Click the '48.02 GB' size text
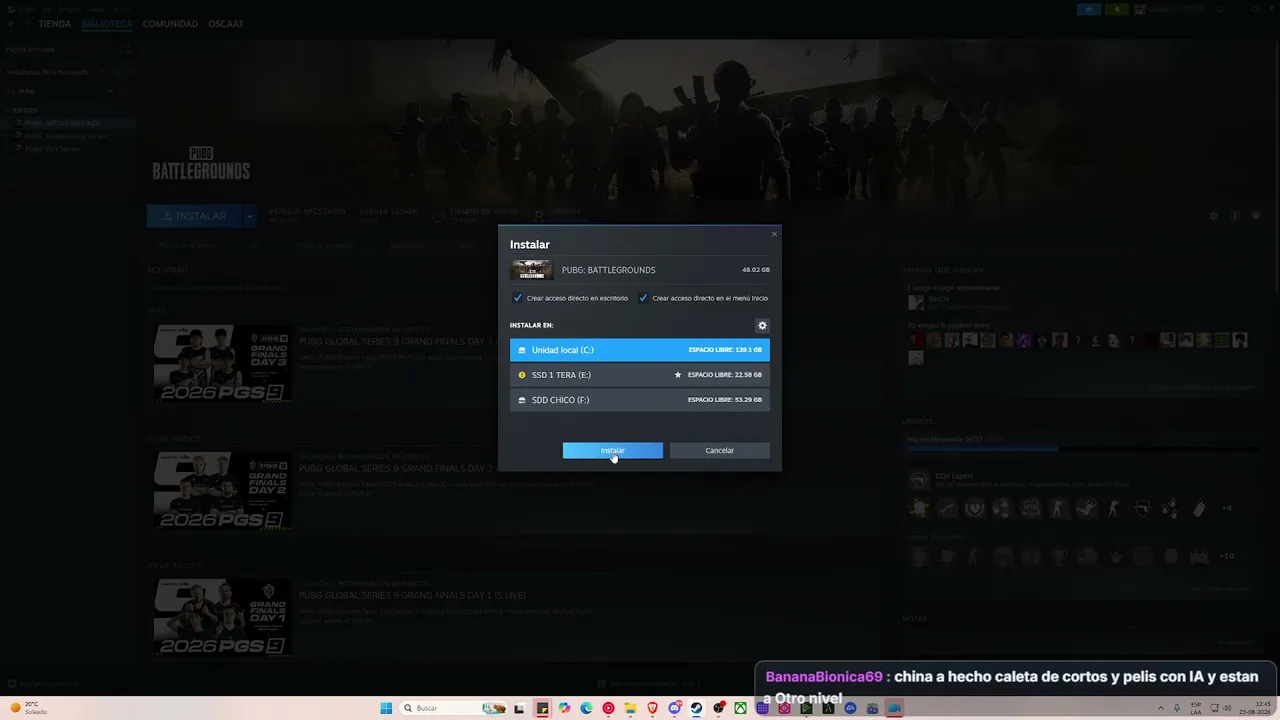The image size is (1280, 720). point(756,270)
